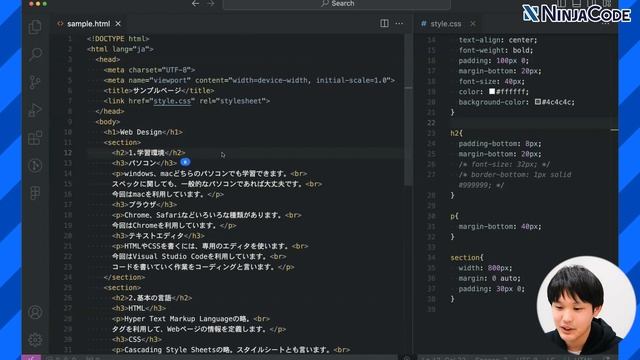Click the 今回はVisual Studio Code line

click(x=199, y=256)
